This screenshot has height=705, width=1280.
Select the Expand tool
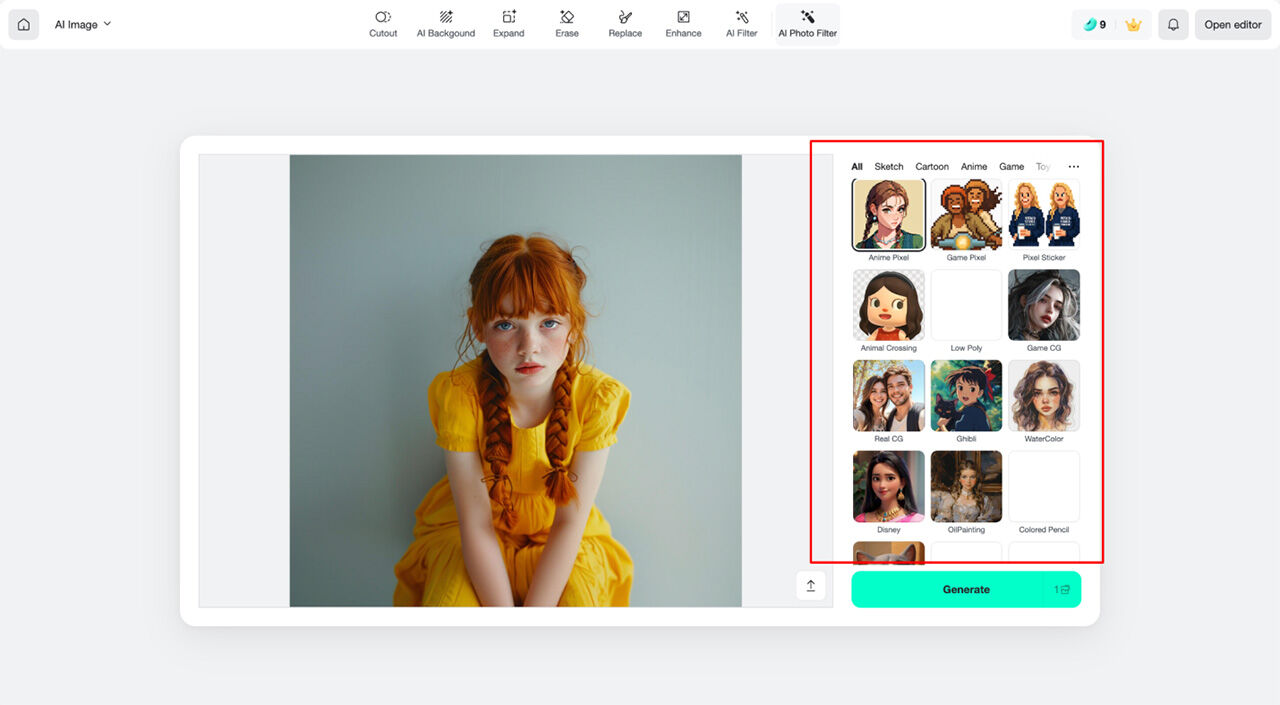[508, 24]
